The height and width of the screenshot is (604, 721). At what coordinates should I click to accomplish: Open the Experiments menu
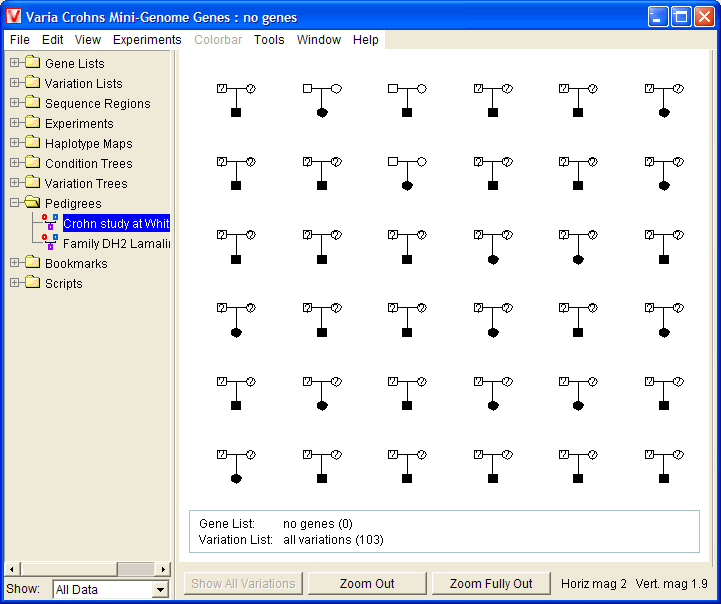pos(147,40)
